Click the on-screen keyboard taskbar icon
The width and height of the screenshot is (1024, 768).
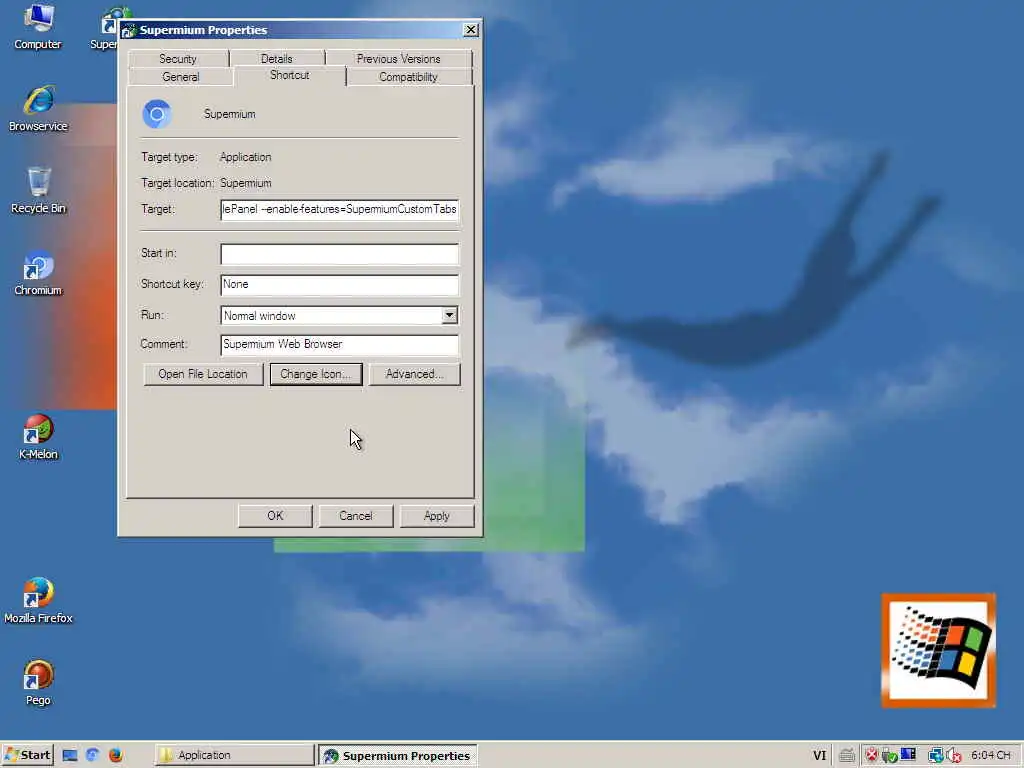coord(847,756)
